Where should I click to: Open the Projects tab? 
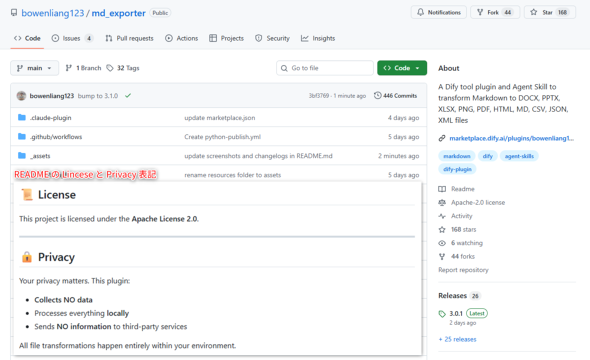pos(227,38)
